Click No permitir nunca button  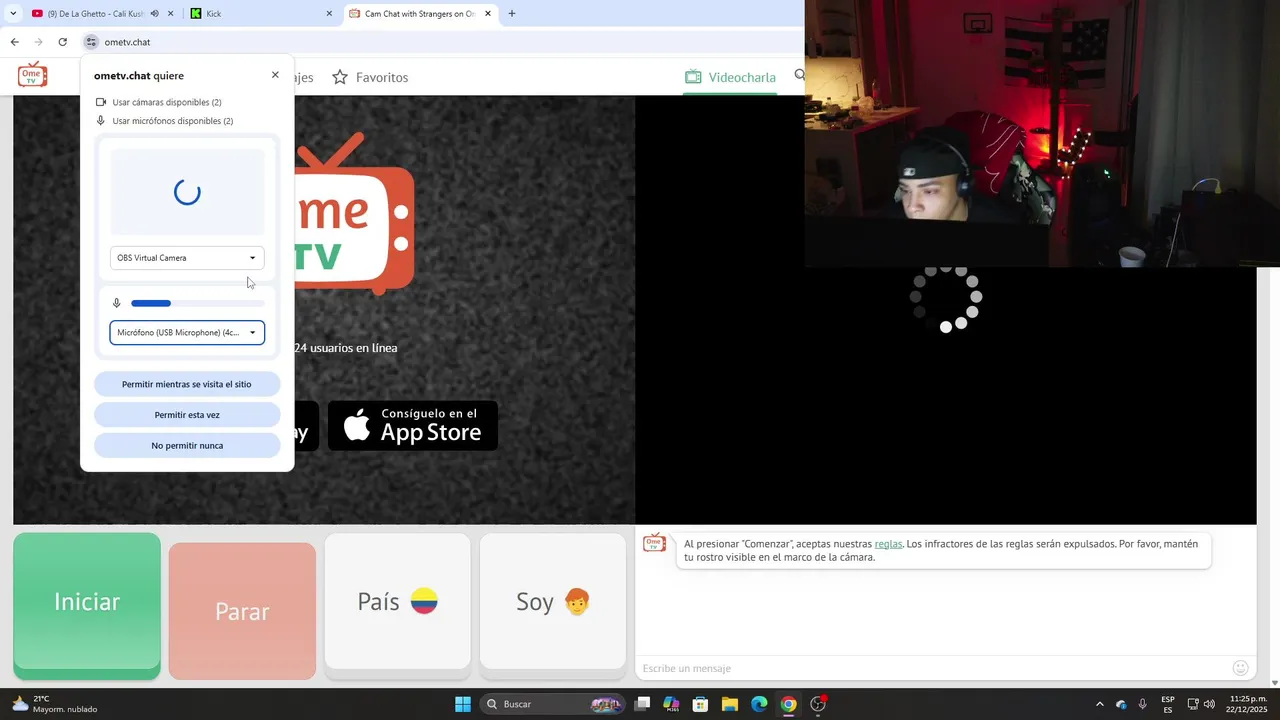(187, 446)
